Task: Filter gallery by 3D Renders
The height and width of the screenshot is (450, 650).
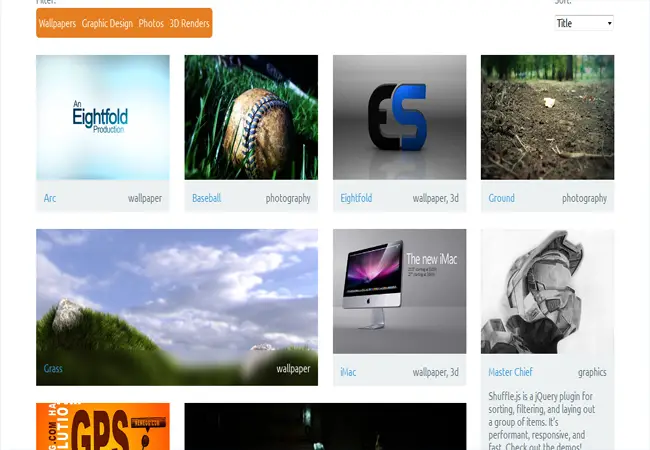Action: [x=189, y=24]
